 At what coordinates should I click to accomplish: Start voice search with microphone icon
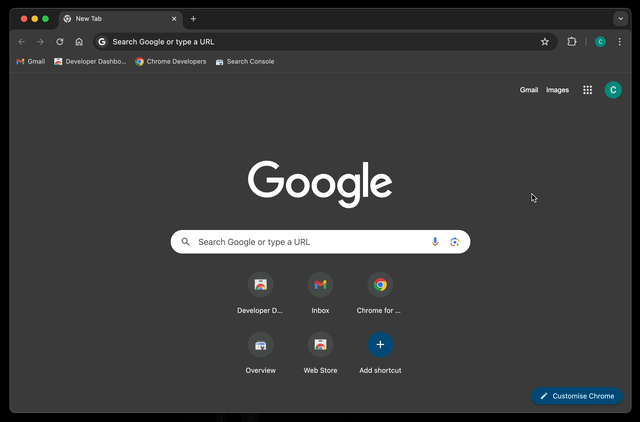435,242
